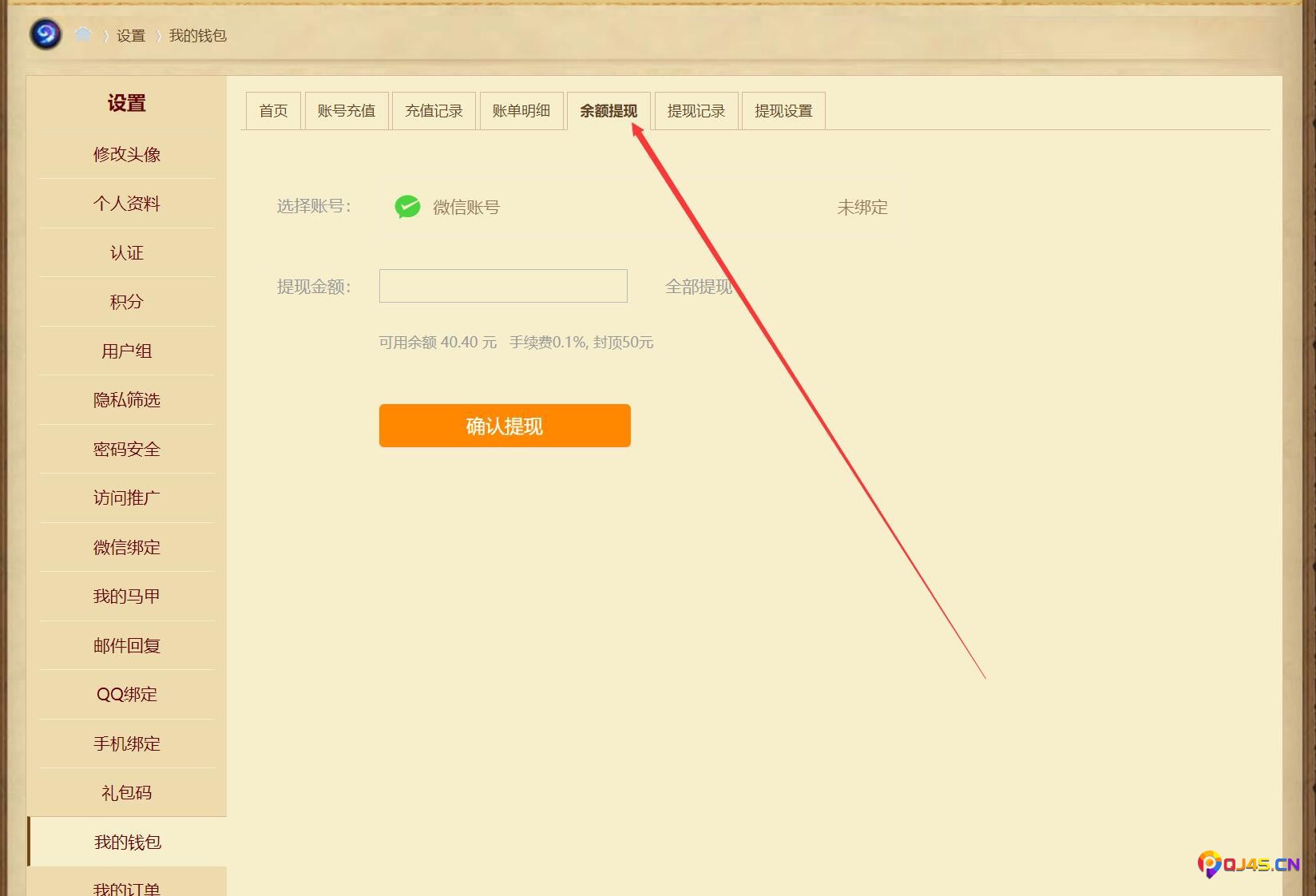Screen dimensions: 1316x896
Task: Switch to the 首页 tab
Action: coord(273,111)
